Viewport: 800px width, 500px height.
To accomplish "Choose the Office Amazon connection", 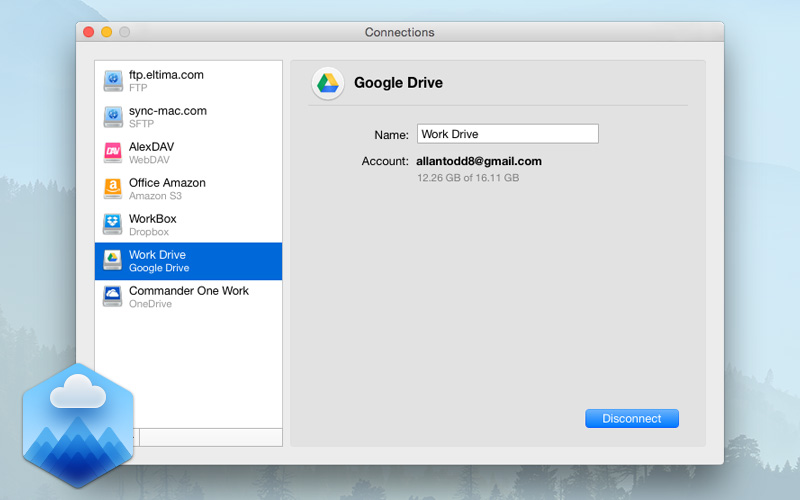I will point(188,189).
